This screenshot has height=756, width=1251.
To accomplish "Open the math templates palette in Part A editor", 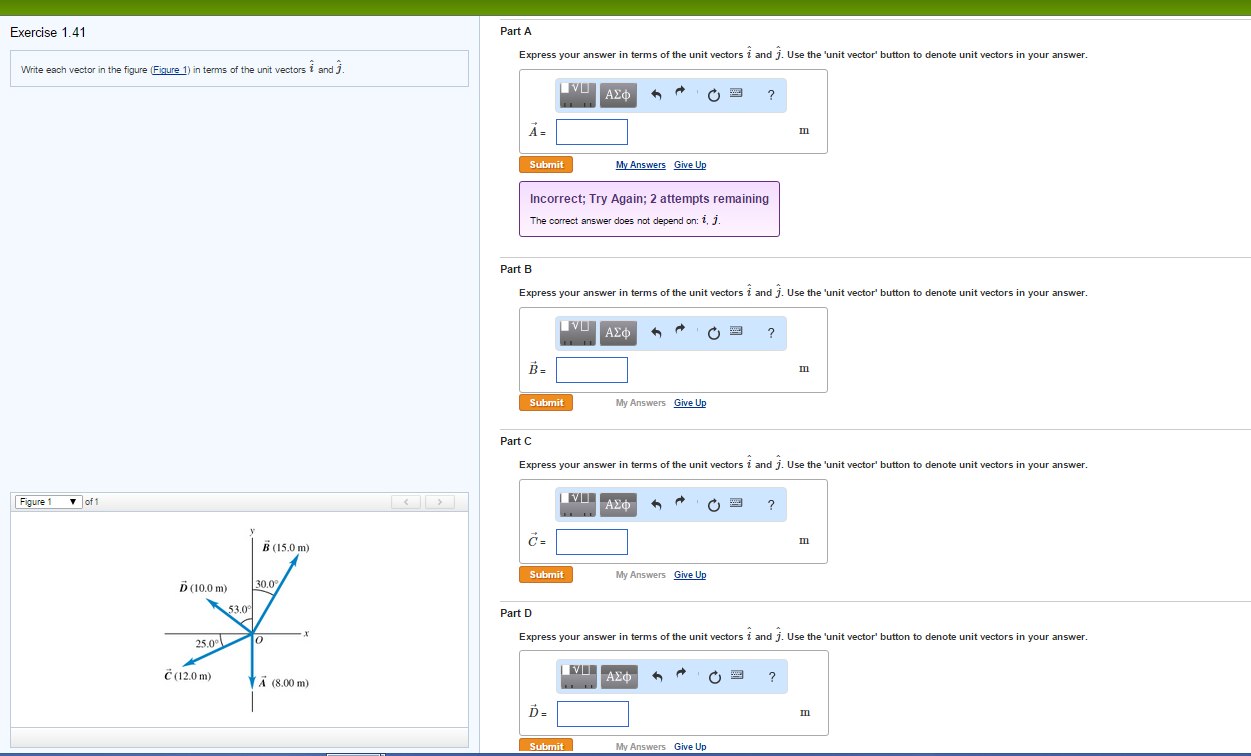I will point(575,94).
